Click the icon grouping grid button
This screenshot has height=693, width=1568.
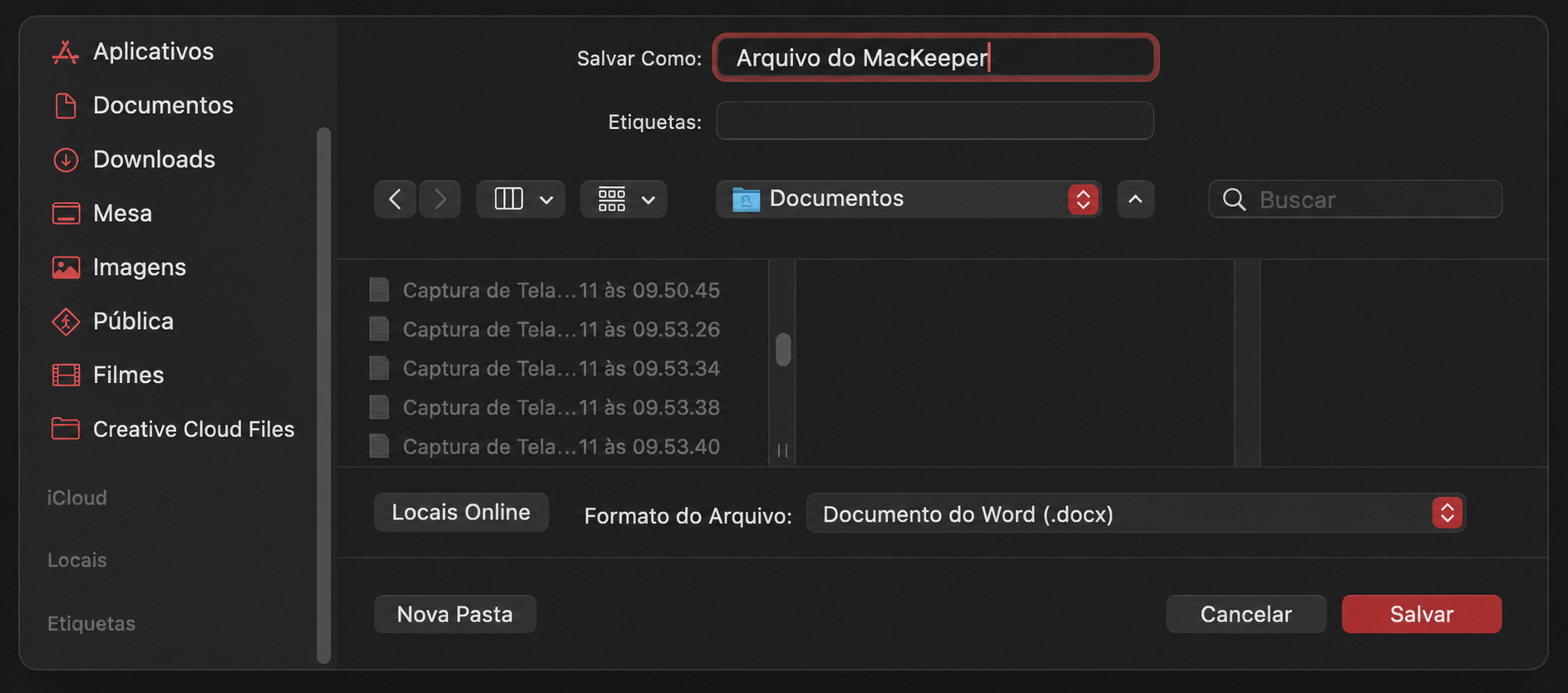pyautogui.click(x=612, y=199)
